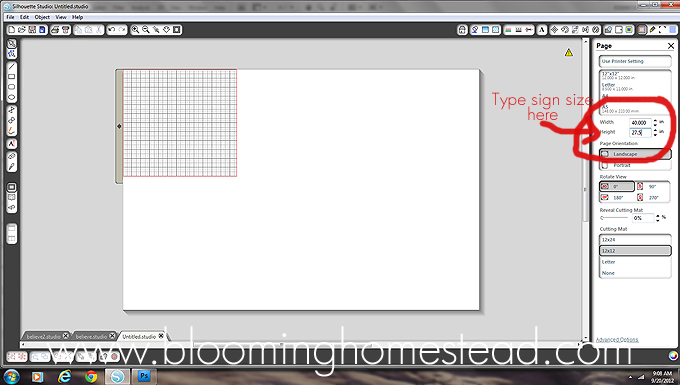Click the Fit to Window icon
The image size is (680, 385).
coord(177,29)
